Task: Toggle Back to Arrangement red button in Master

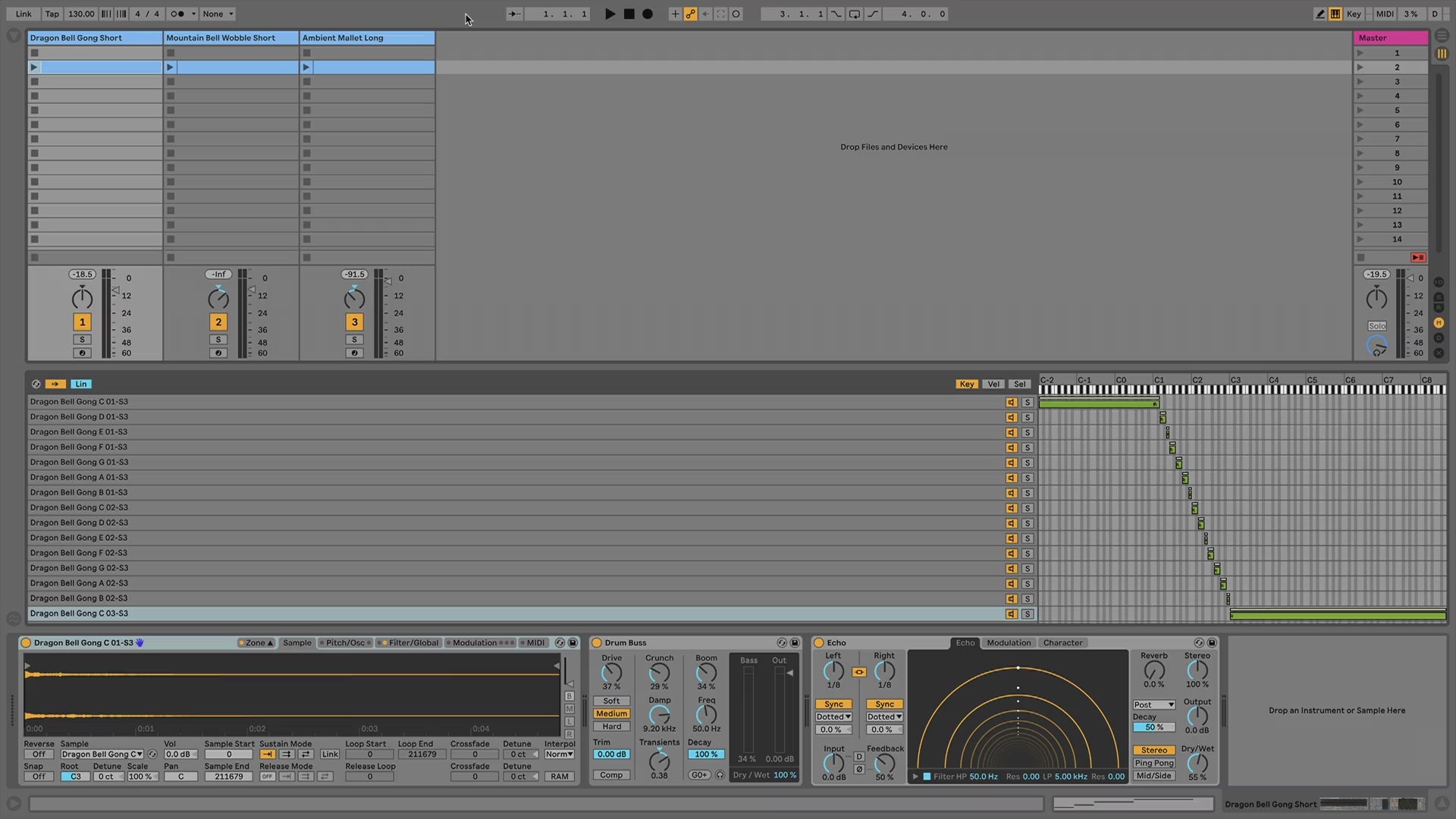Action: click(x=1417, y=258)
